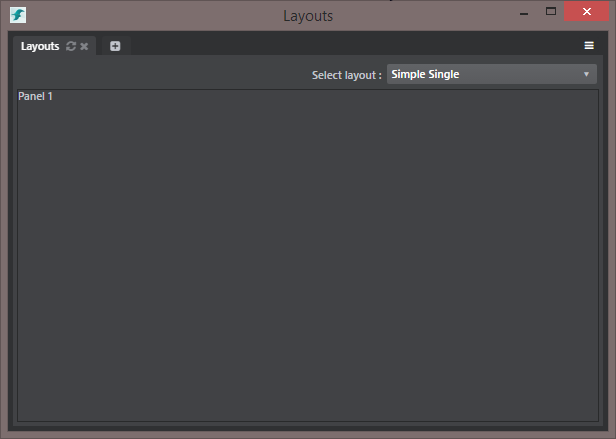Add a new tab with the plus icon
The width and height of the screenshot is (616, 439).
pos(115,46)
